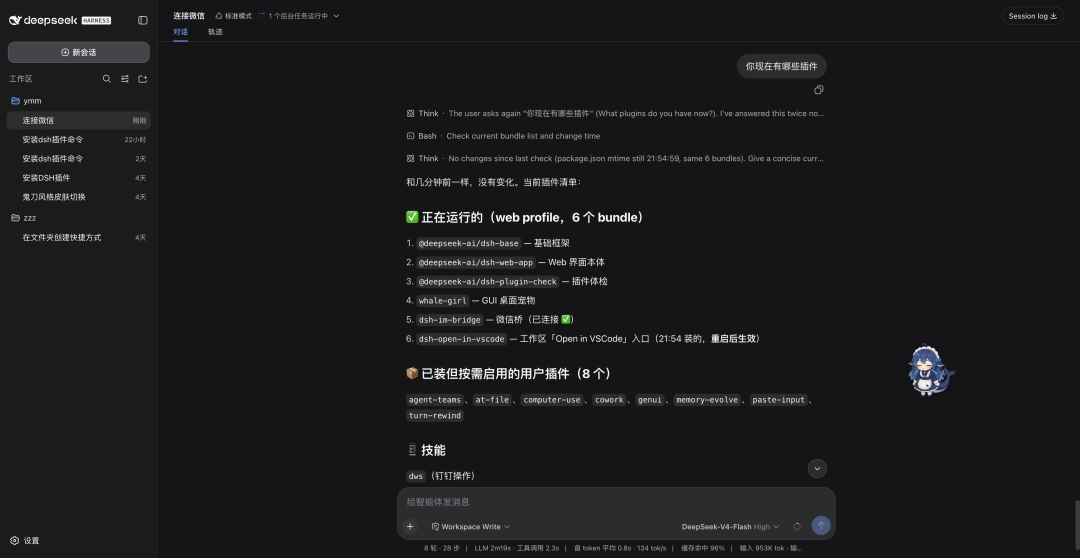Click the memory-evolve plugin tag

[707, 400]
